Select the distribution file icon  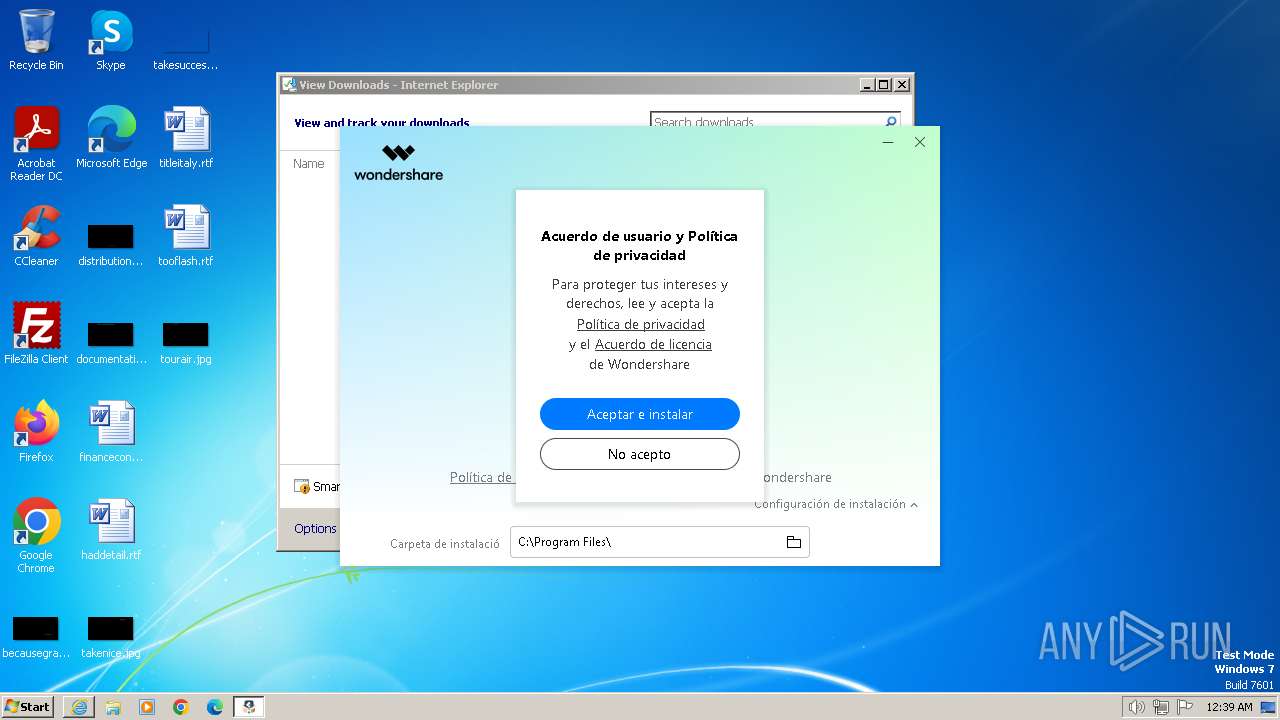coord(111,244)
